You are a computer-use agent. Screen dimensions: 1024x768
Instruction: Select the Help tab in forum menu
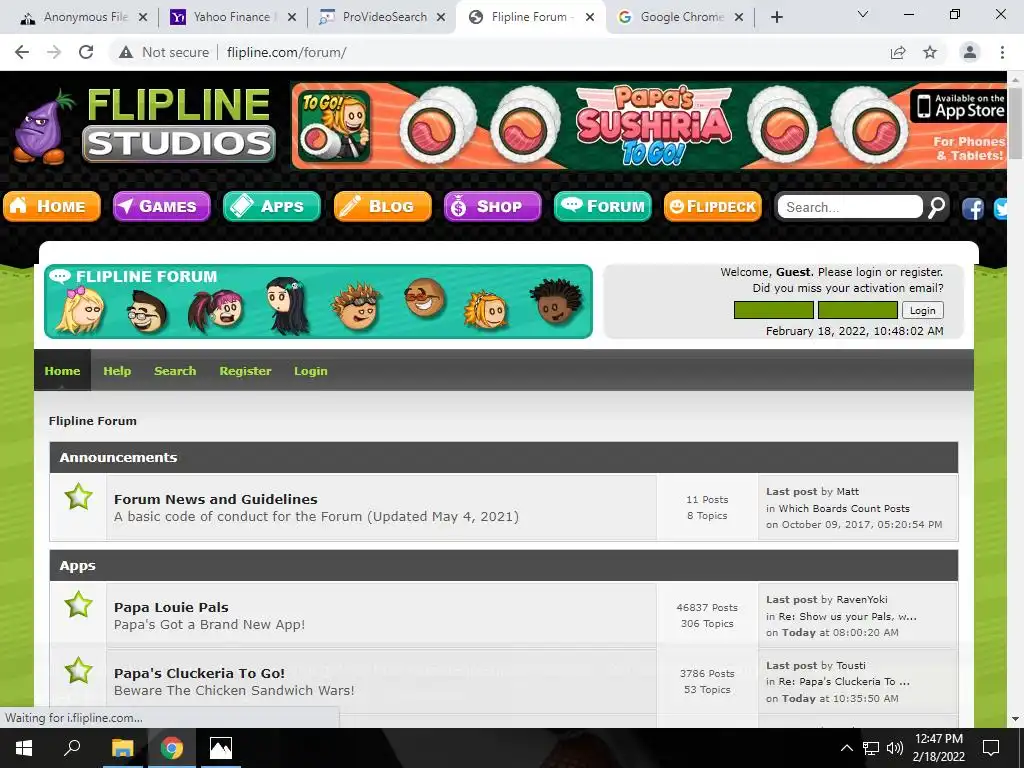click(x=117, y=370)
